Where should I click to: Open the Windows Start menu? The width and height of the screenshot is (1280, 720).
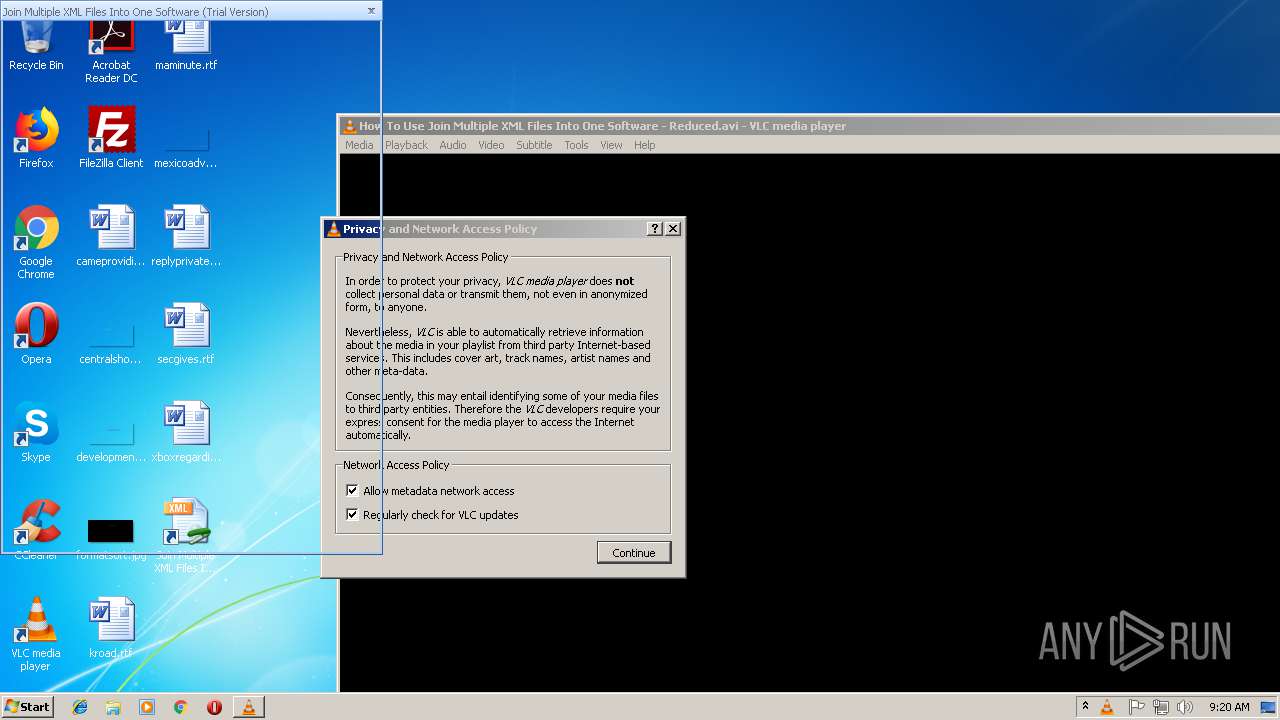click(28, 707)
